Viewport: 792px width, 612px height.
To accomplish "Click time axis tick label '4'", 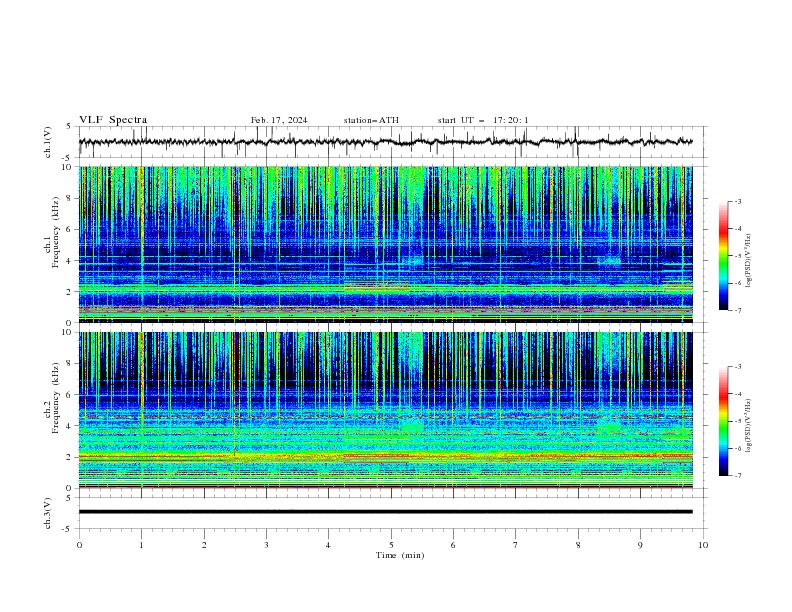I will (x=328, y=545).
